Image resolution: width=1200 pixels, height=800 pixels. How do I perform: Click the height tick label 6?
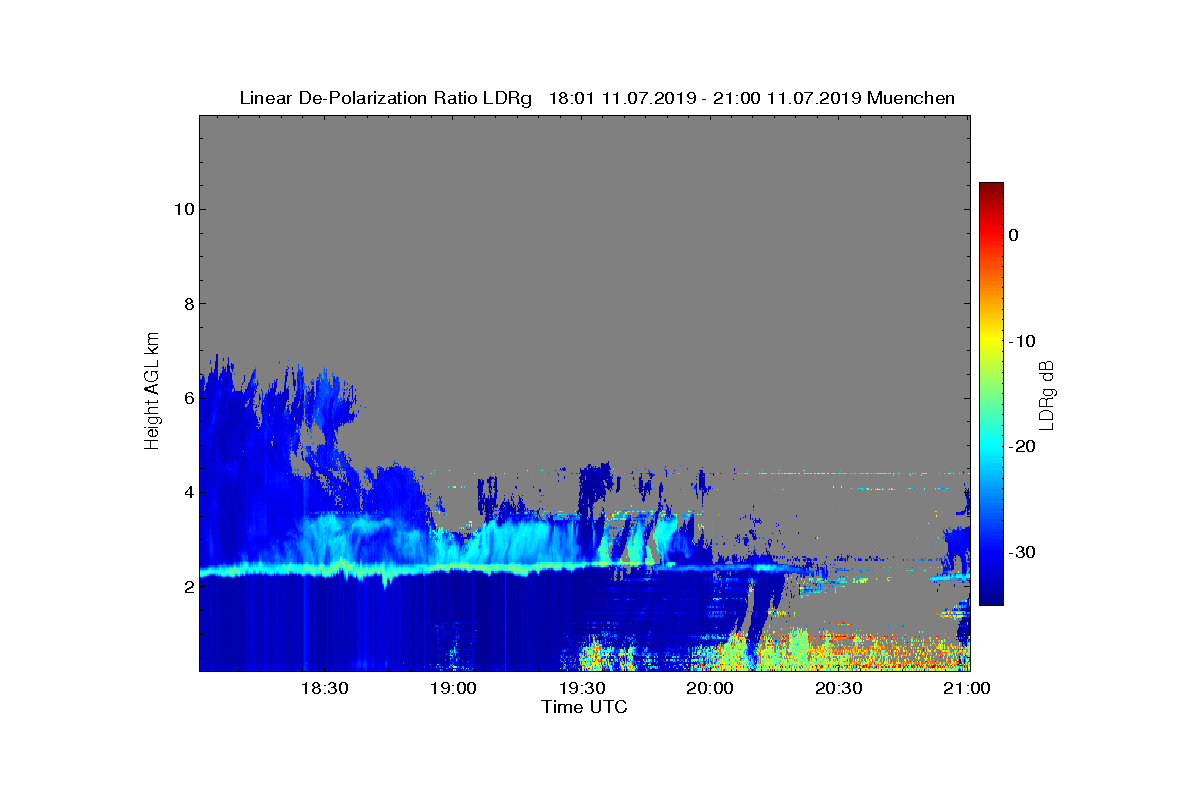pos(187,398)
